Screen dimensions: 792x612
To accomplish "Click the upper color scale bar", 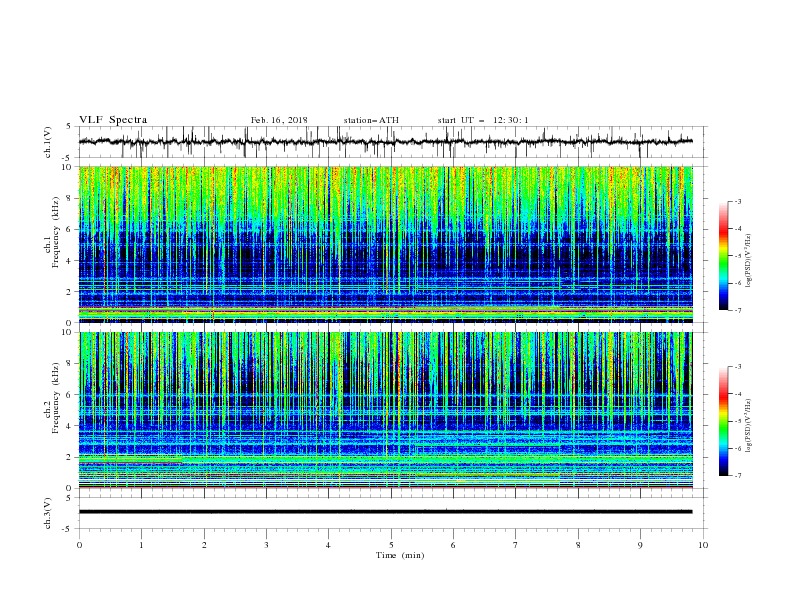I will 723,256.
